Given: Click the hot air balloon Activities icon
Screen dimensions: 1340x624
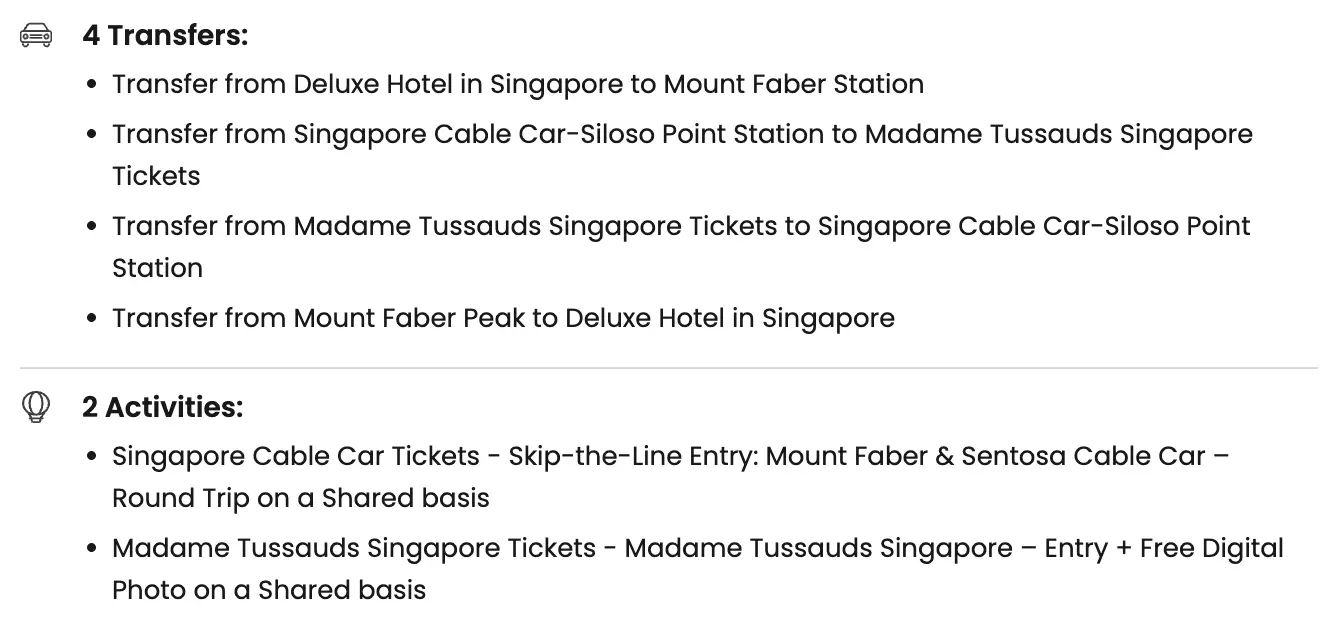Looking at the screenshot, I should tap(36, 407).
